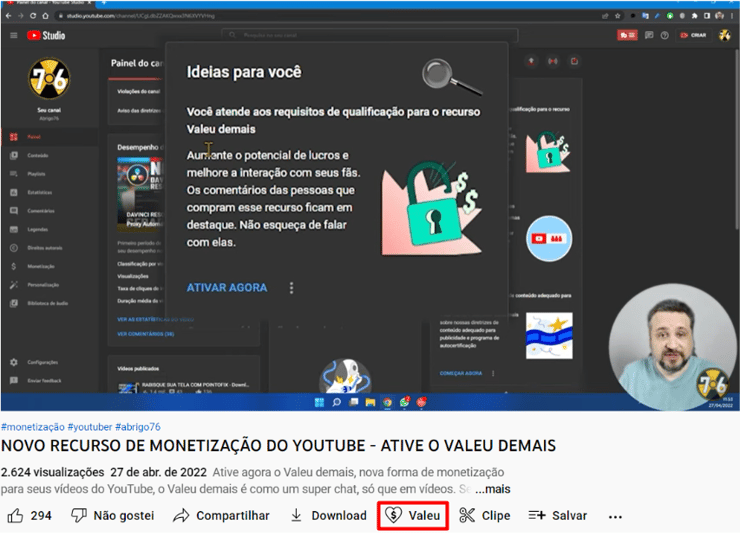Open the account avatar in Studio top bar
The image size is (740, 537).
coord(724,35)
